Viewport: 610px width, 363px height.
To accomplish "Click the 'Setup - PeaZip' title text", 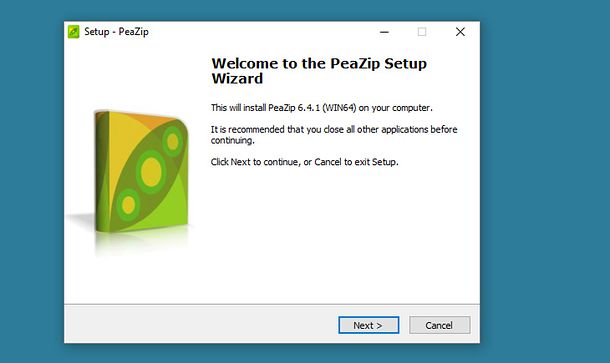I will (x=116, y=32).
